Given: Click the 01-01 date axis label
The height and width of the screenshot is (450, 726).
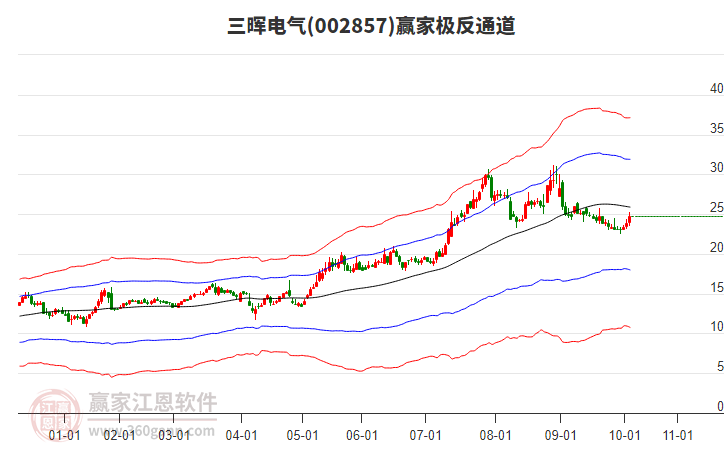Looking at the screenshot, I should pyautogui.click(x=64, y=435).
